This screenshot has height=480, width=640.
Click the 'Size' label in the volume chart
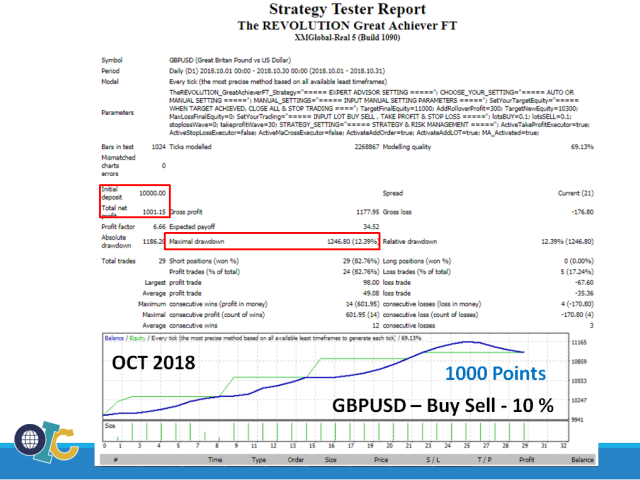(110, 426)
